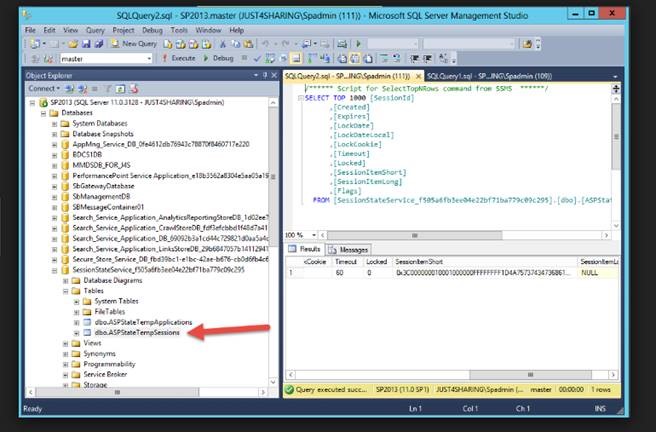Select the Results tab
656x432 pixels.
pyautogui.click(x=305, y=249)
